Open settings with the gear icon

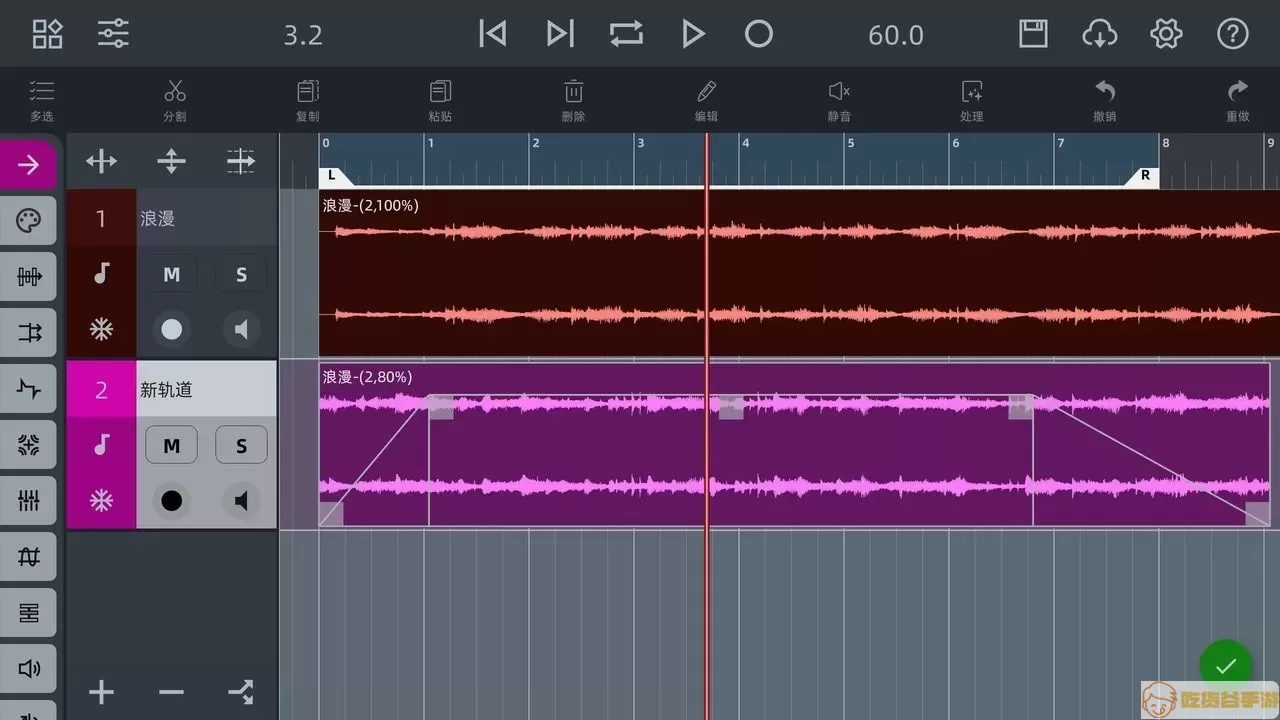[1166, 34]
